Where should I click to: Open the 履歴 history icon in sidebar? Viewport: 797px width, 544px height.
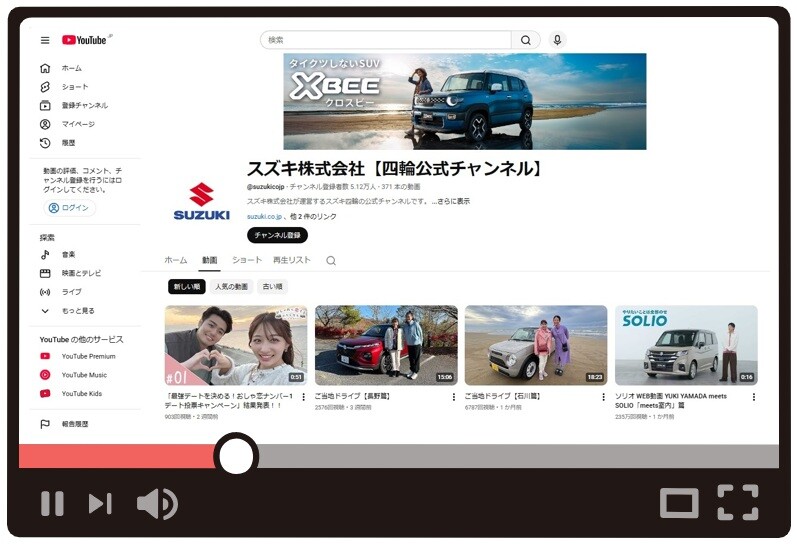[x=45, y=143]
